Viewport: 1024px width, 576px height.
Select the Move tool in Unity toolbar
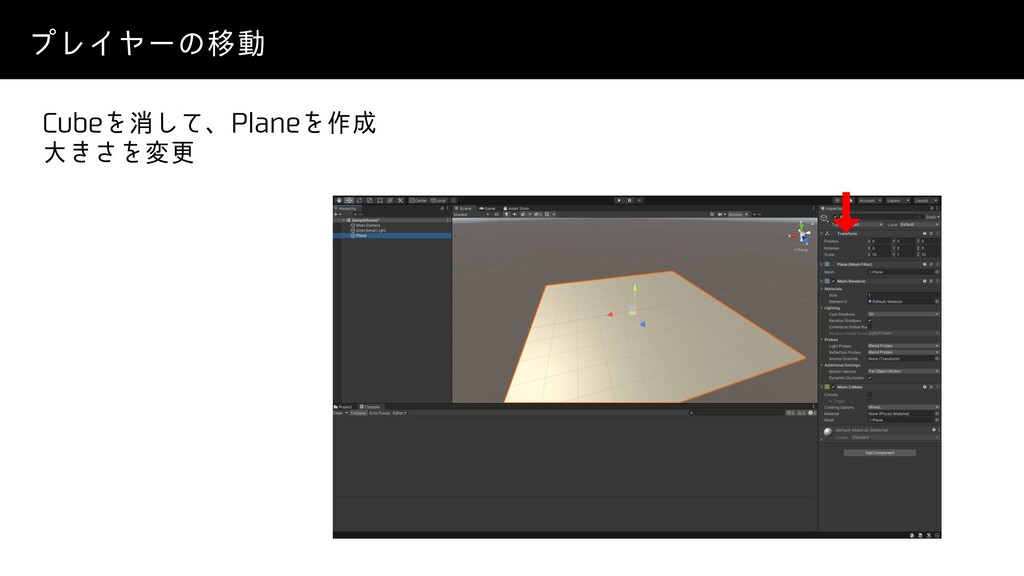coord(349,200)
